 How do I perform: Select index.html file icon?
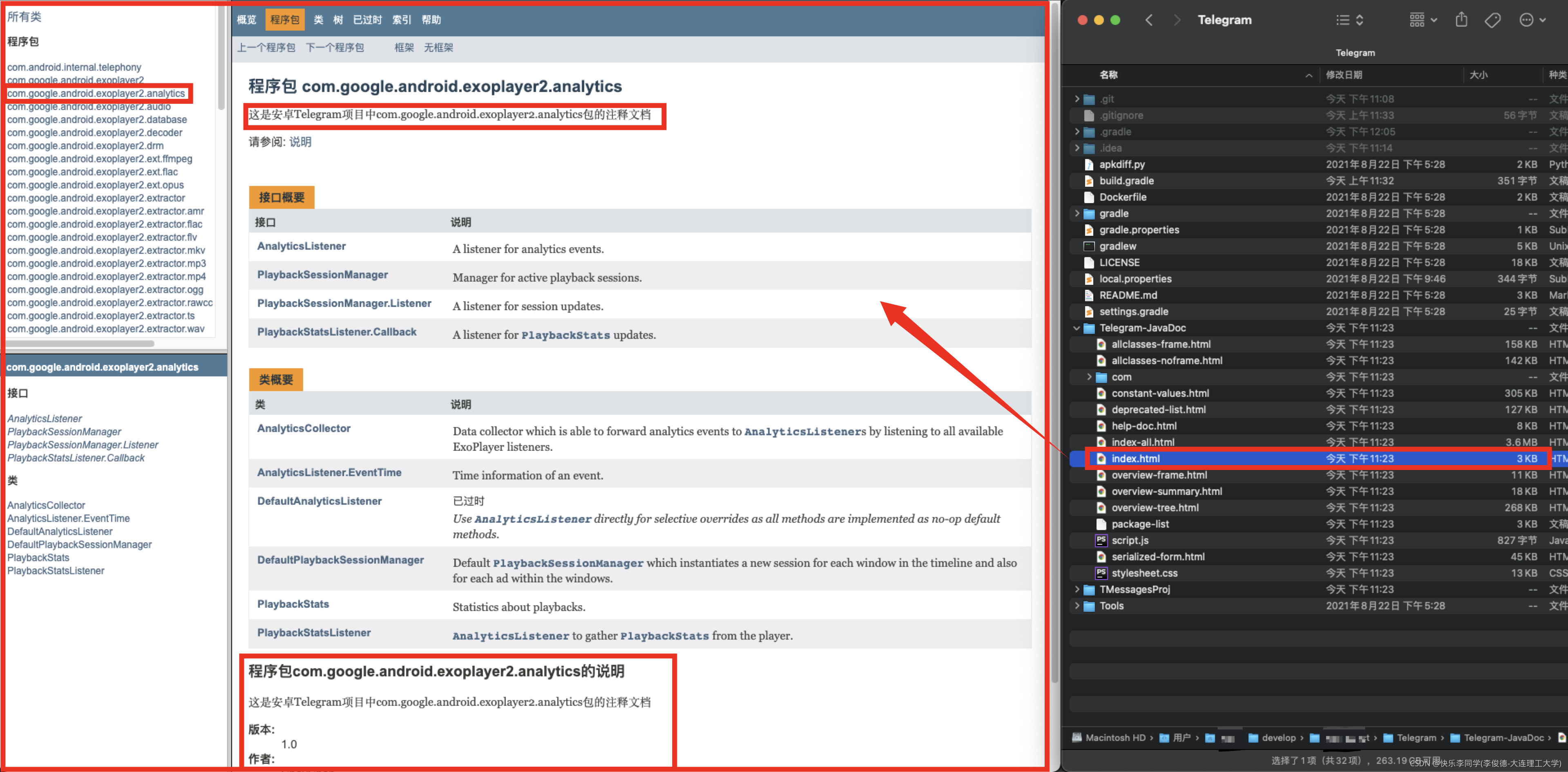[1101, 459]
